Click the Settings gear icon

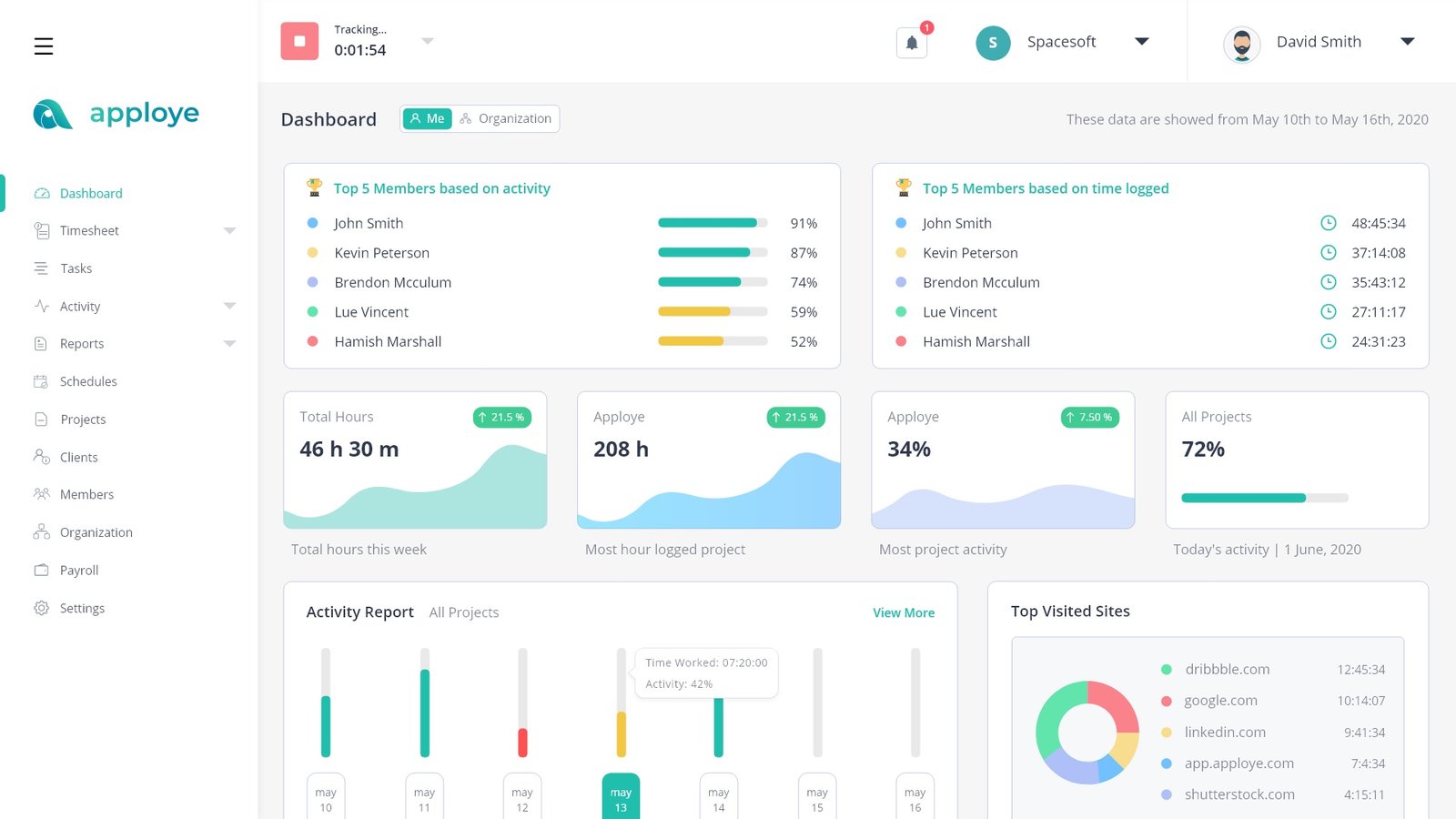pyautogui.click(x=41, y=608)
